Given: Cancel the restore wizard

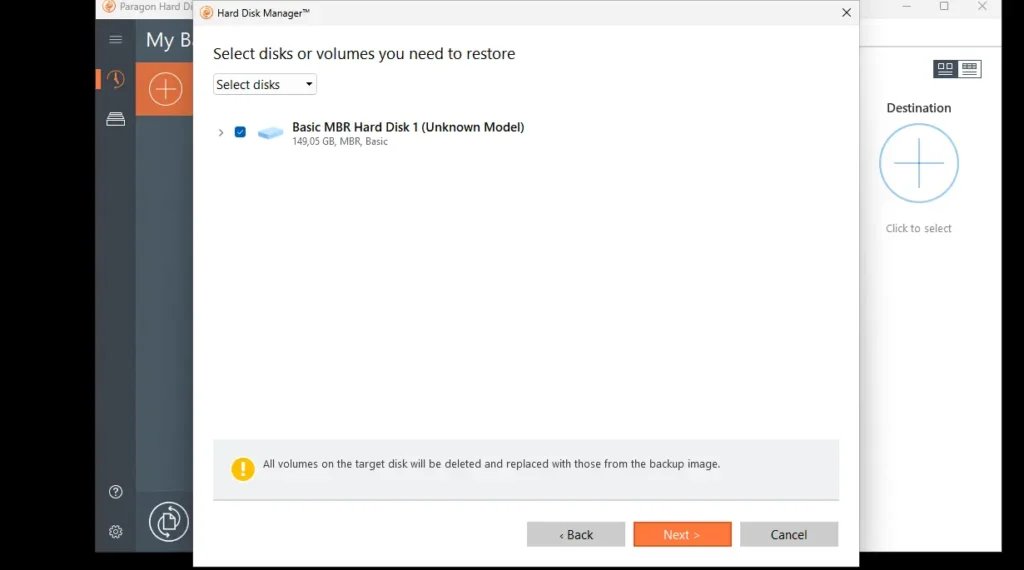Looking at the screenshot, I should click(x=789, y=535).
